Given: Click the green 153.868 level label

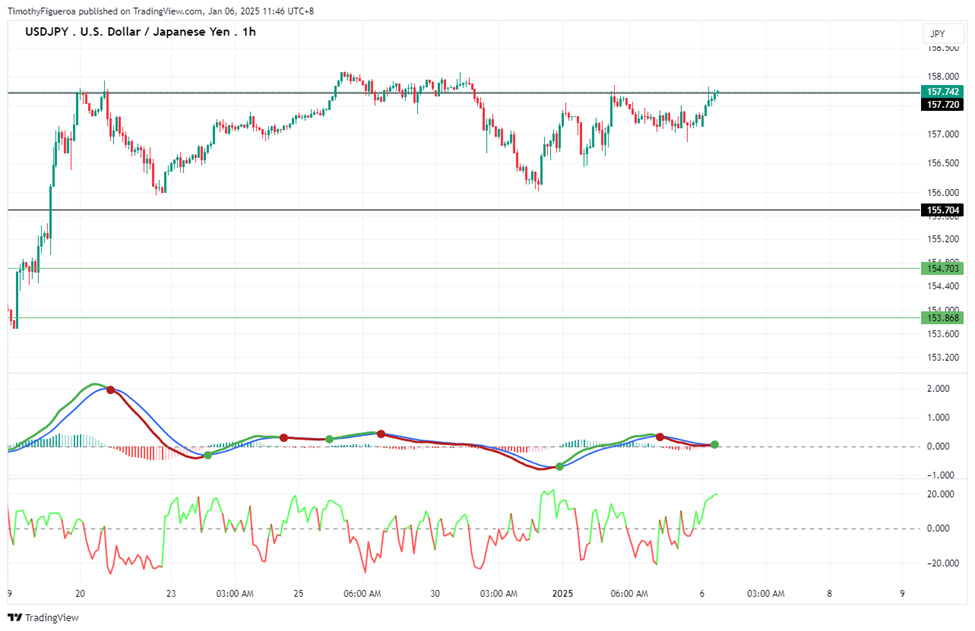Looking at the screenshot, I should tap(943, 318).
